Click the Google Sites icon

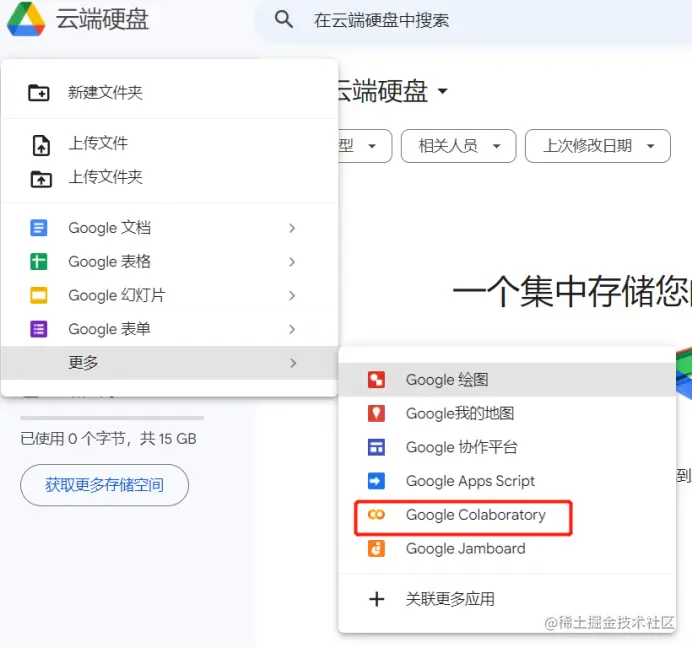376,447
